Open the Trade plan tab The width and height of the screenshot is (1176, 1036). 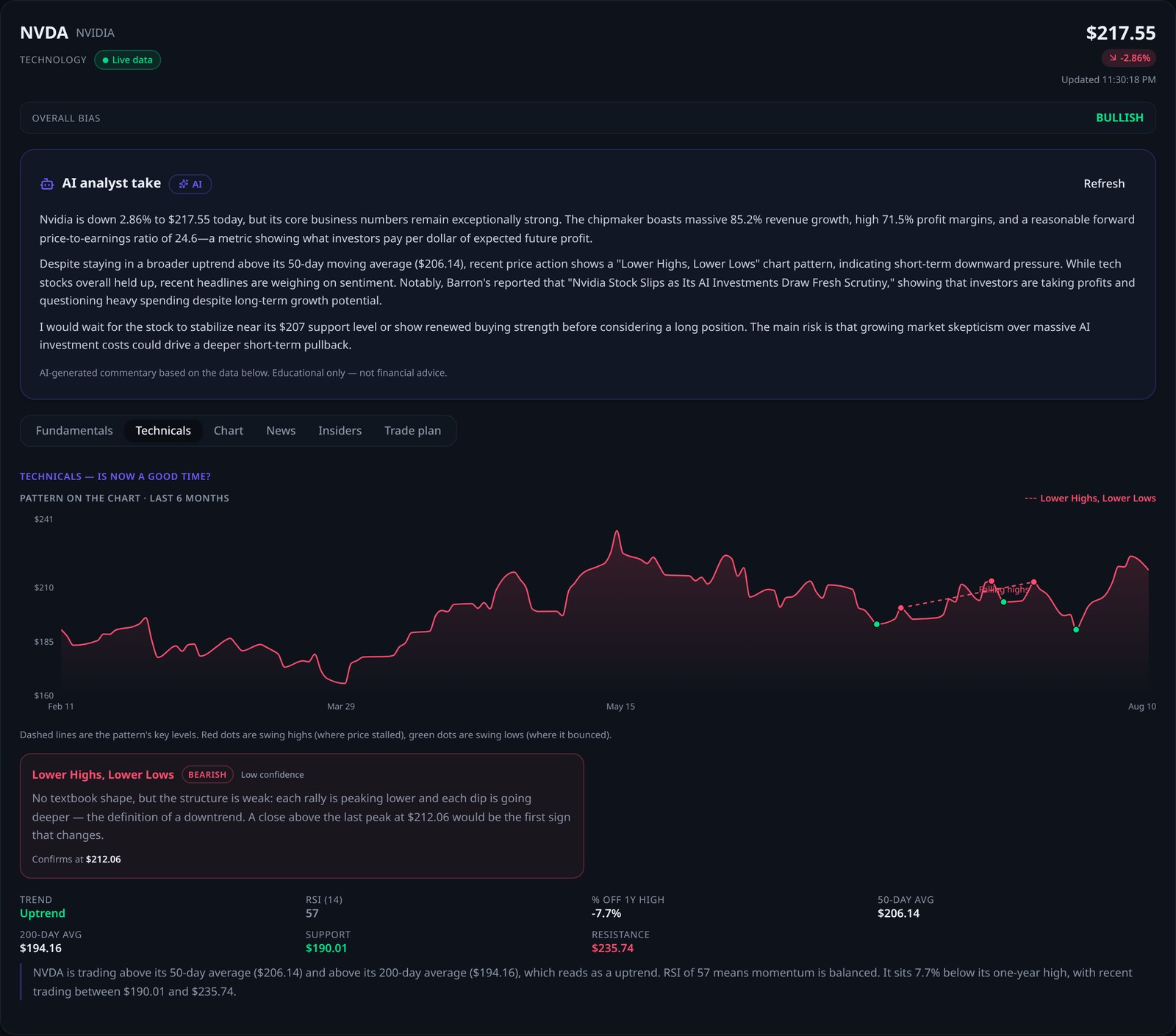click(x=412, y=431)
